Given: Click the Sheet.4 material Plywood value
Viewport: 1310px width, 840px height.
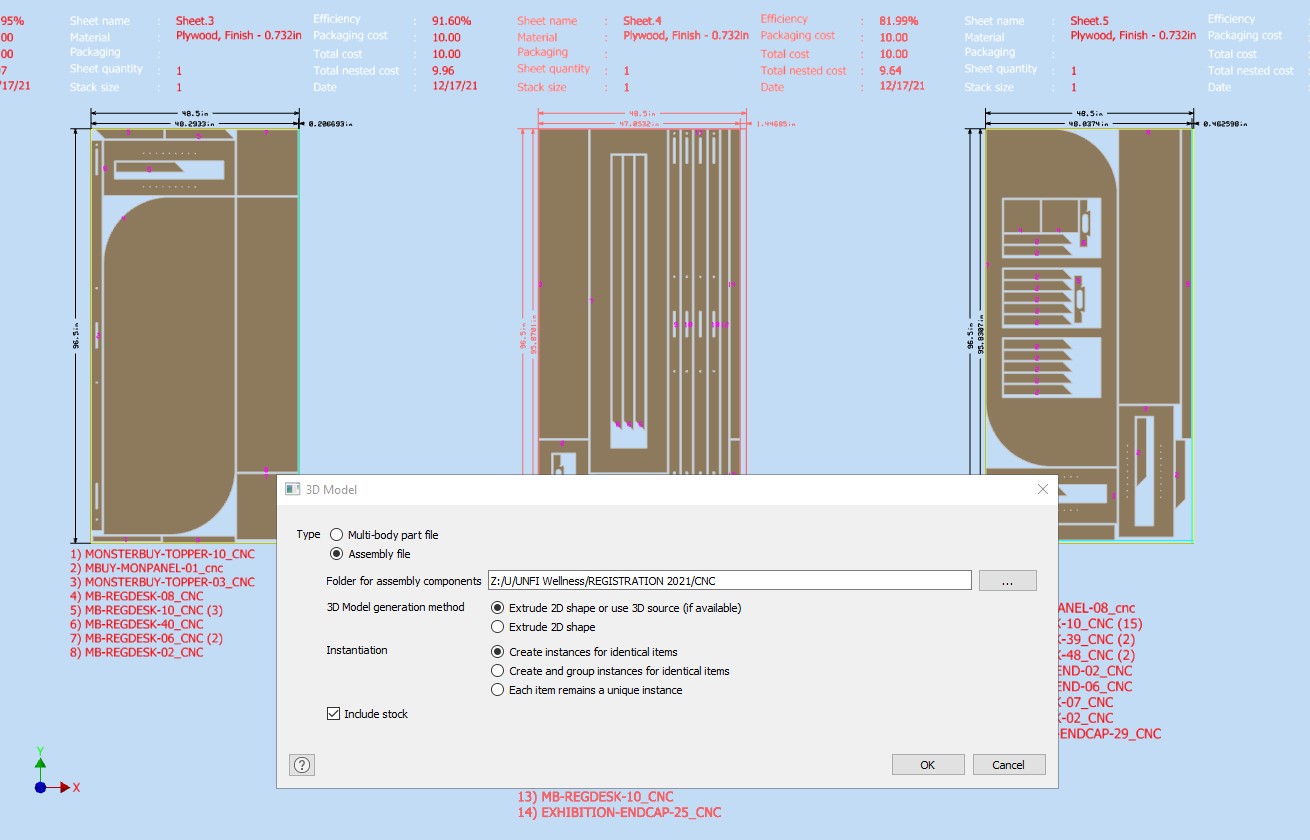Looking at the screenshot, I should click(685, 35).
